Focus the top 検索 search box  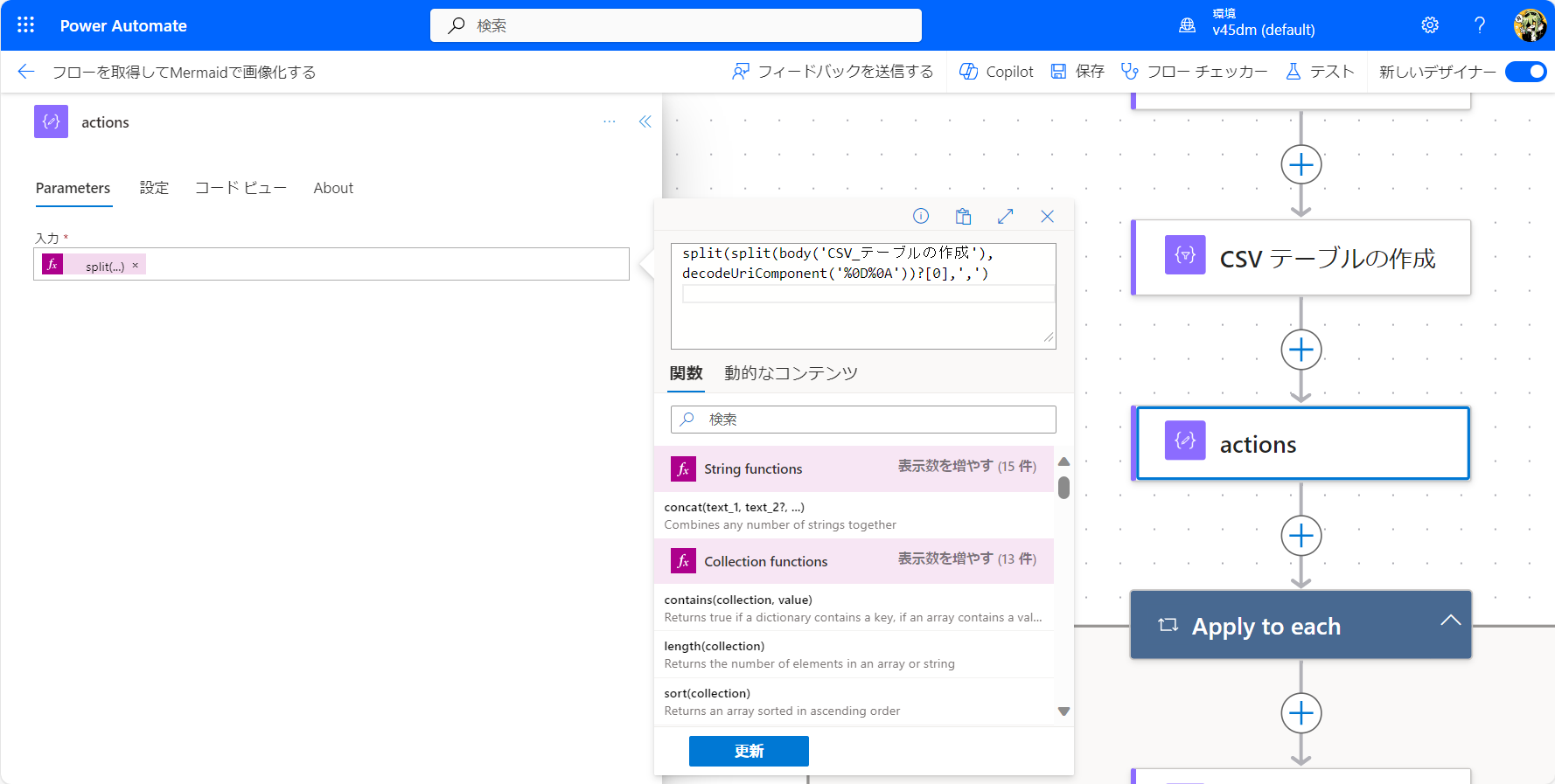pos(675,25)
